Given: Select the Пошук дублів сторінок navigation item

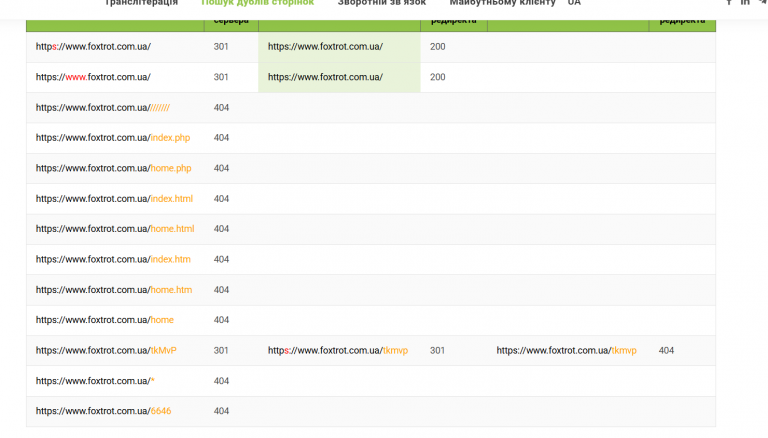Looking at the screenshot, I should pos(258,2).
